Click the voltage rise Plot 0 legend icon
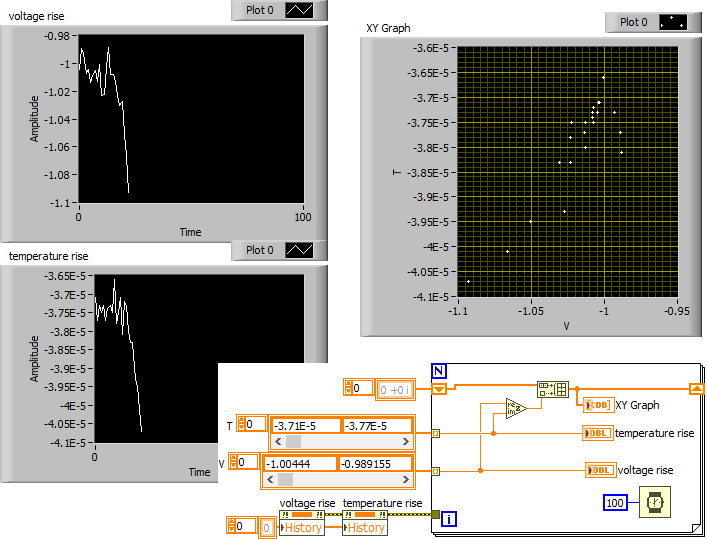 point(299,10)
